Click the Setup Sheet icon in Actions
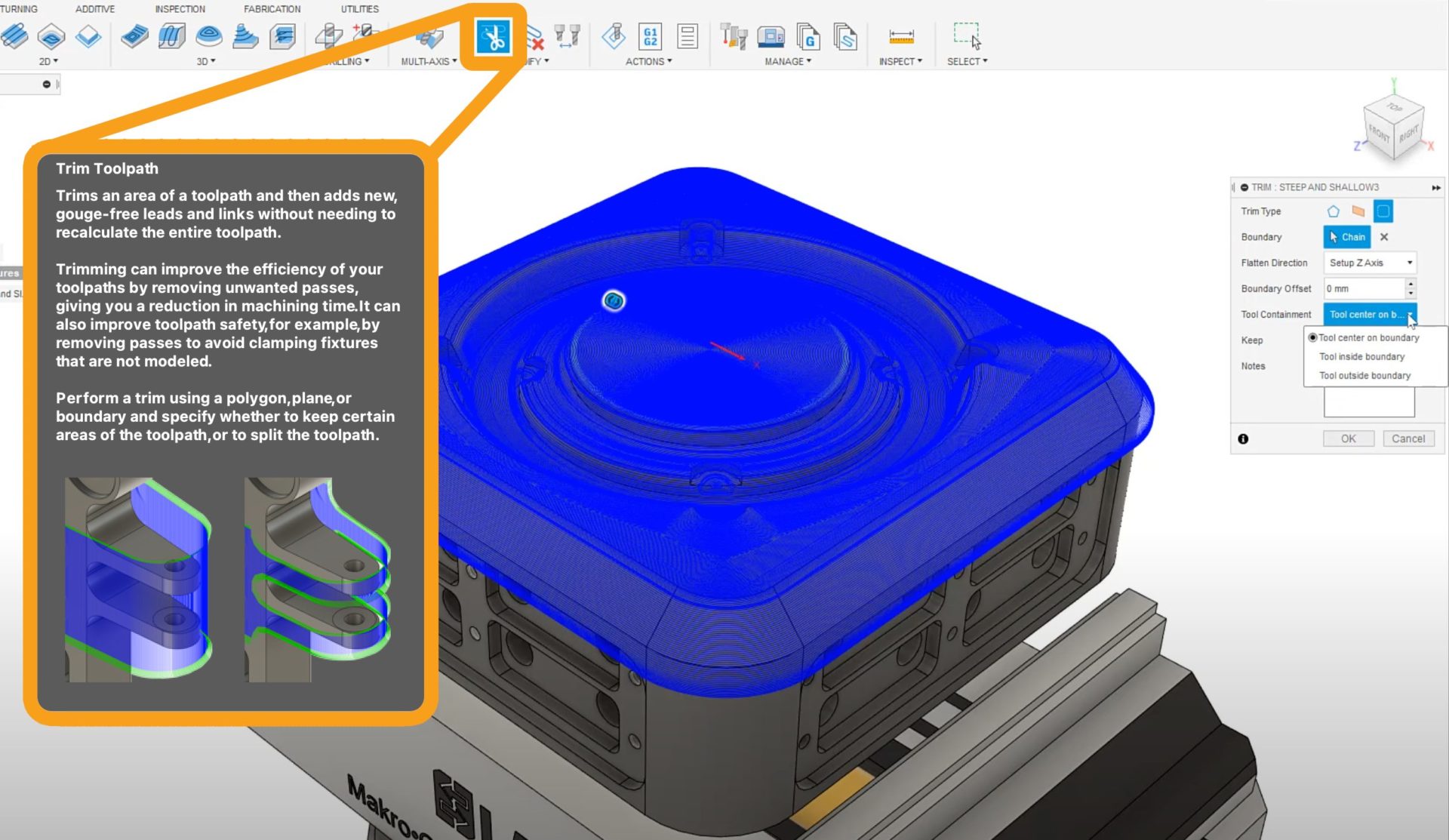Viewport: 1449px width, 840px height. pyautogui.click(x=687, y=36)
